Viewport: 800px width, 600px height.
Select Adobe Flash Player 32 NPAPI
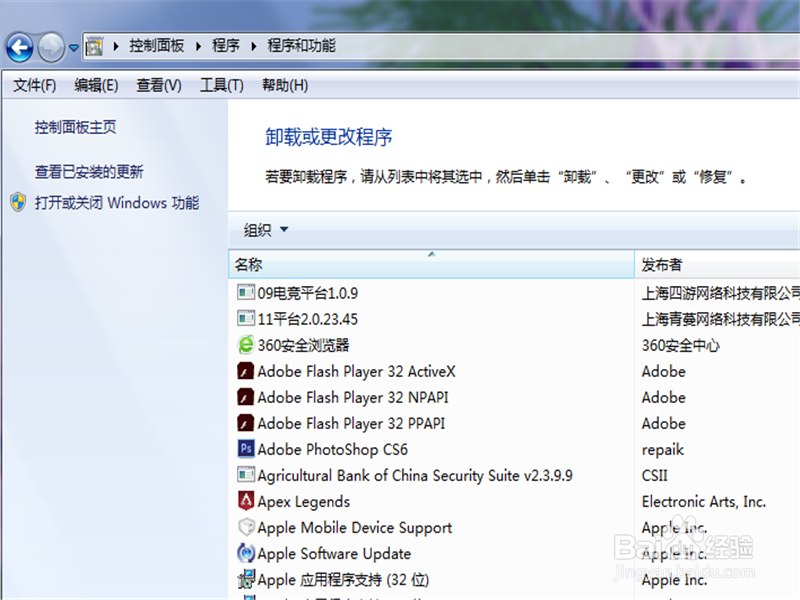[353, 397]
